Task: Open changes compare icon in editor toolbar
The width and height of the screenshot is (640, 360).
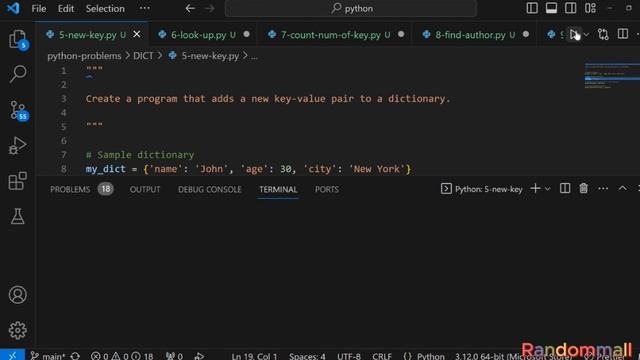Action: (603, 34)
